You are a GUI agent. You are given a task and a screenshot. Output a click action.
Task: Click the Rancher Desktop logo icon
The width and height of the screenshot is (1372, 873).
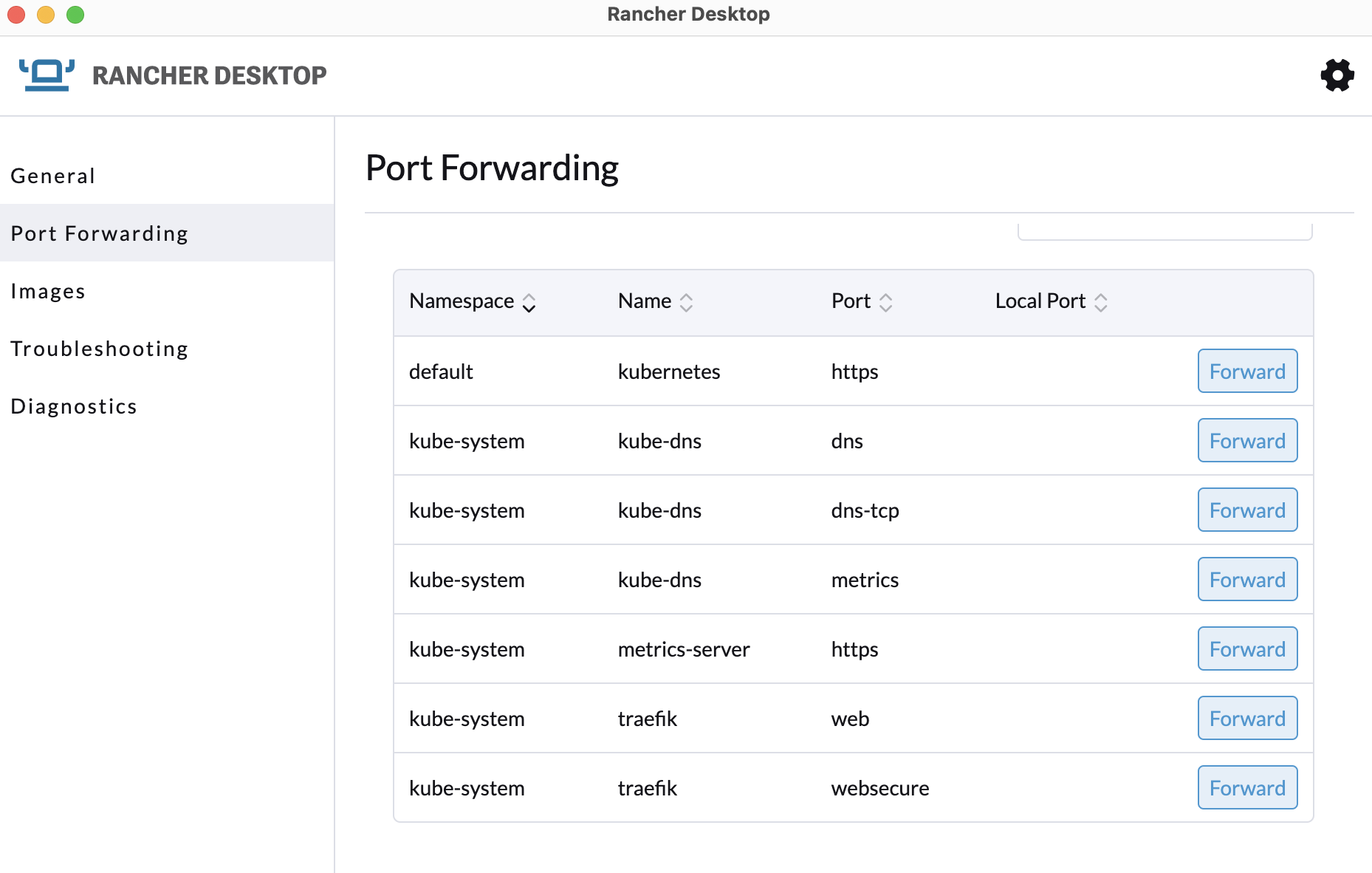coord(47,75)
